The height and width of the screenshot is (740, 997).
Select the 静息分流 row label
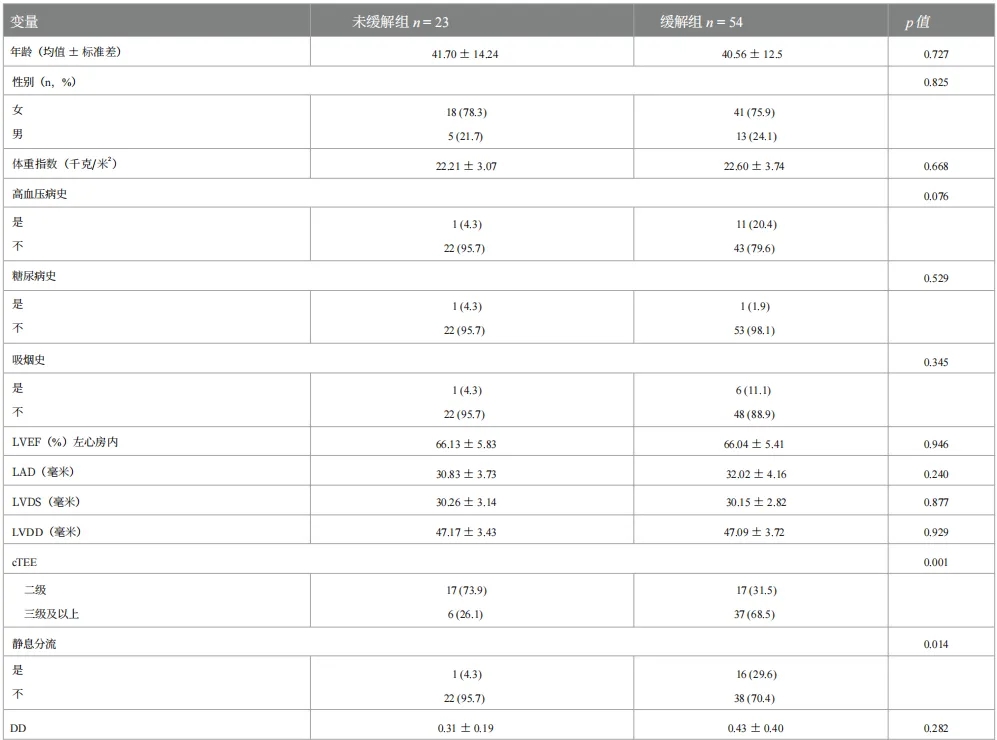pyautogui.click(x=34, y=645)
